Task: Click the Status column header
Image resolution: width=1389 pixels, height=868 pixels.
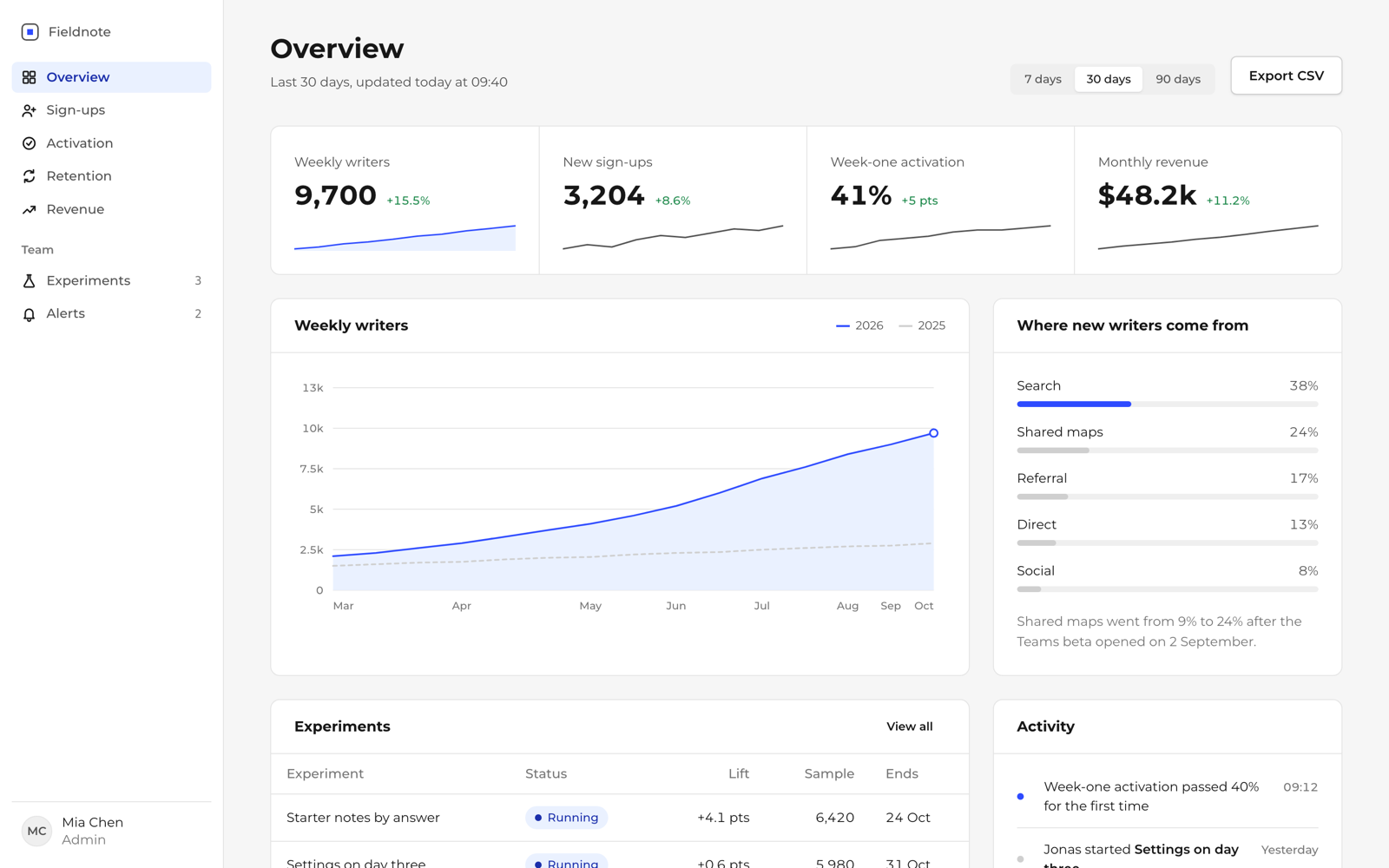Action: [x=546, y=773]
